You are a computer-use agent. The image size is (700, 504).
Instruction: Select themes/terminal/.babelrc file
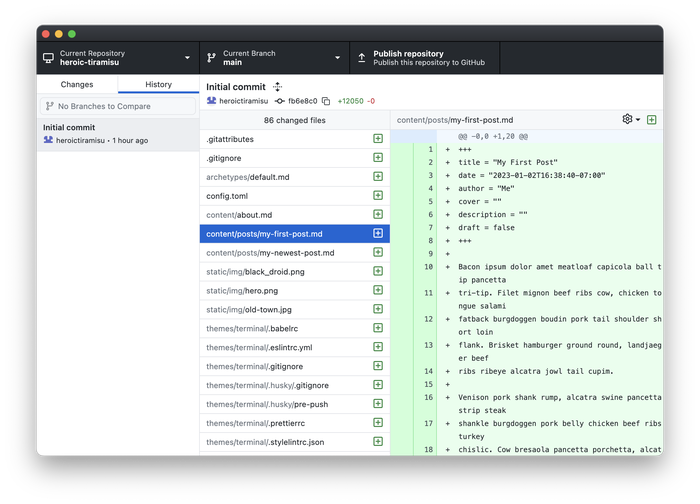tap(295, 329)
